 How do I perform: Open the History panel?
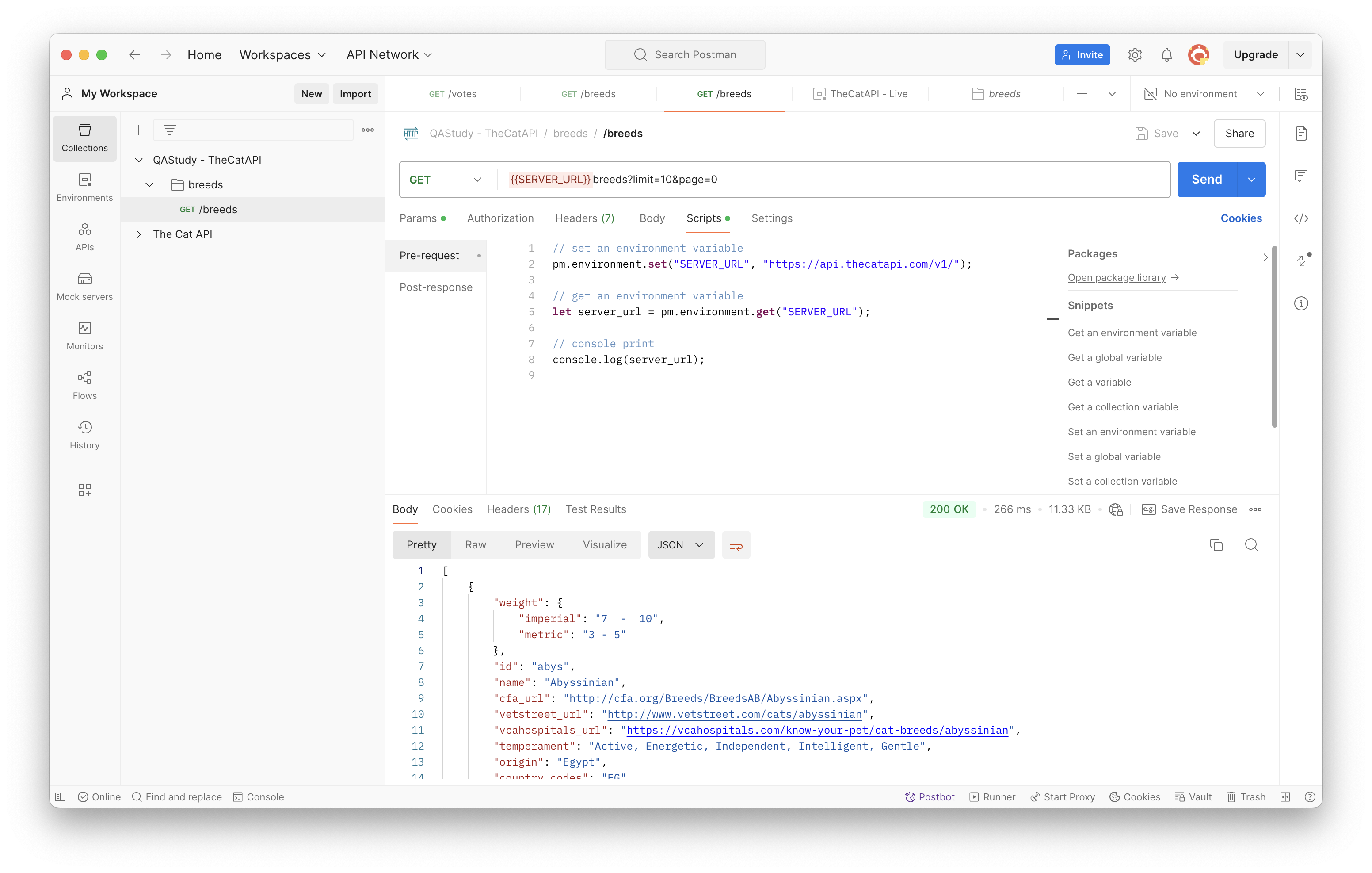click(84, 435)
